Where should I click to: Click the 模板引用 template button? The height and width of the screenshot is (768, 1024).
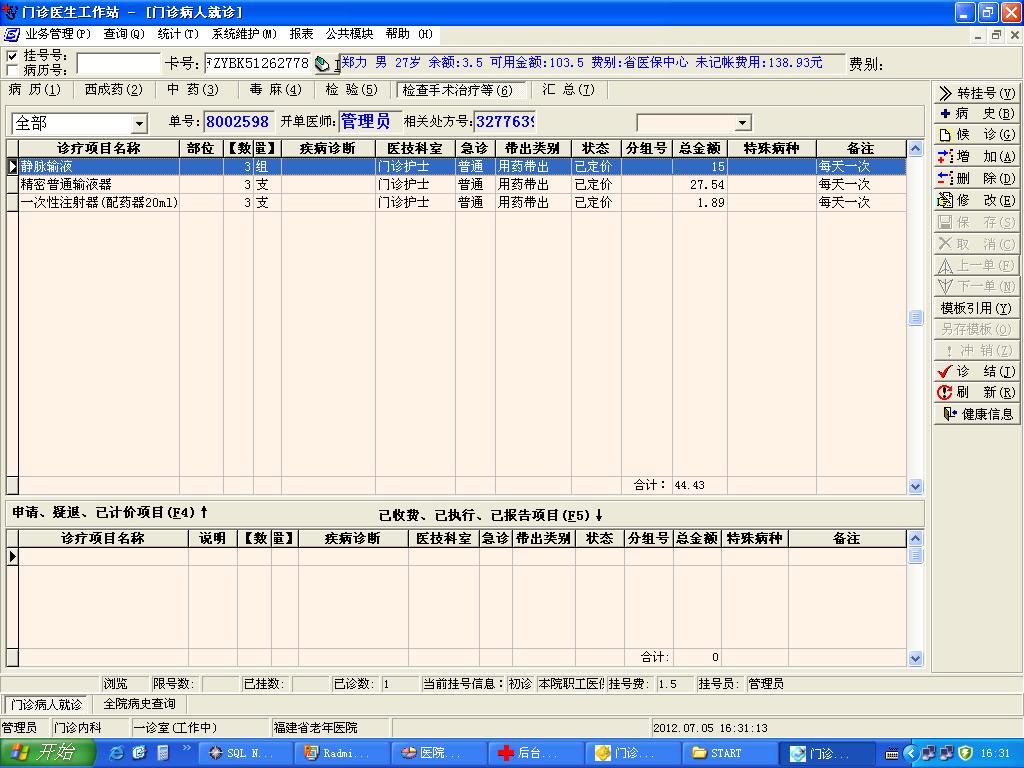(x=976, y=308)
